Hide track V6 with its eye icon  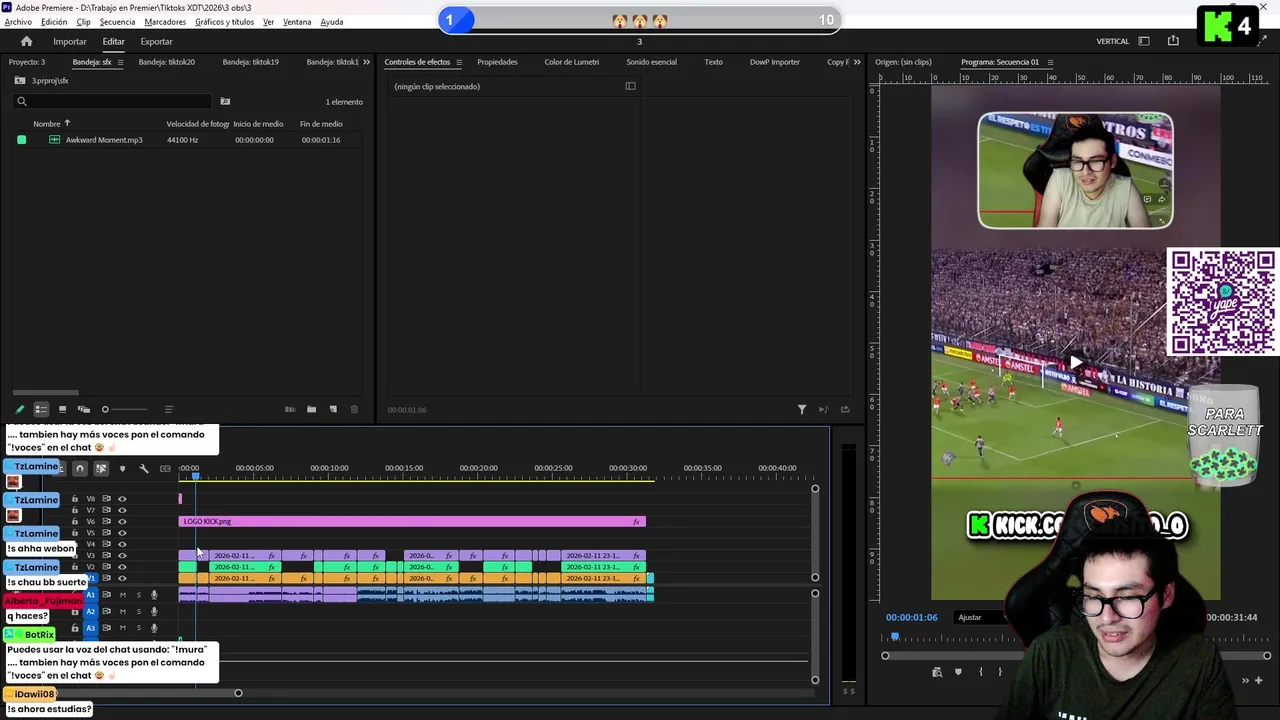(122, 521)
